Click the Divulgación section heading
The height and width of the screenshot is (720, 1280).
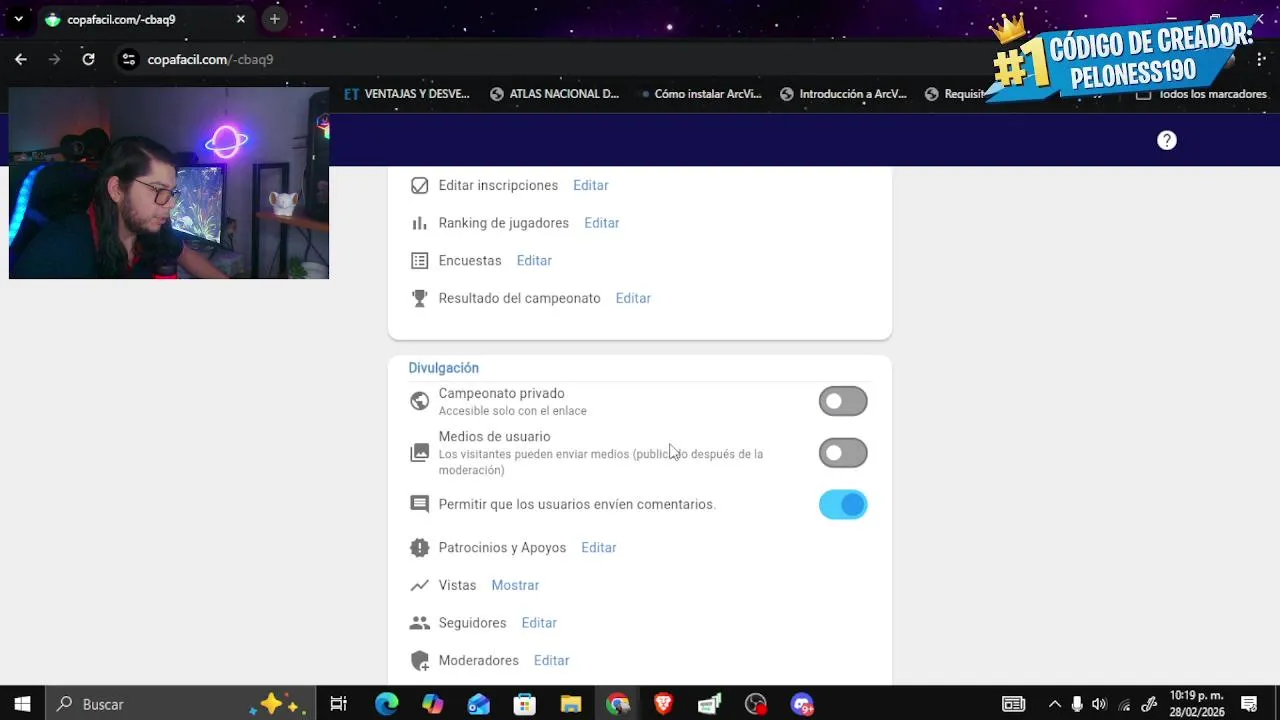coord(443,368)
